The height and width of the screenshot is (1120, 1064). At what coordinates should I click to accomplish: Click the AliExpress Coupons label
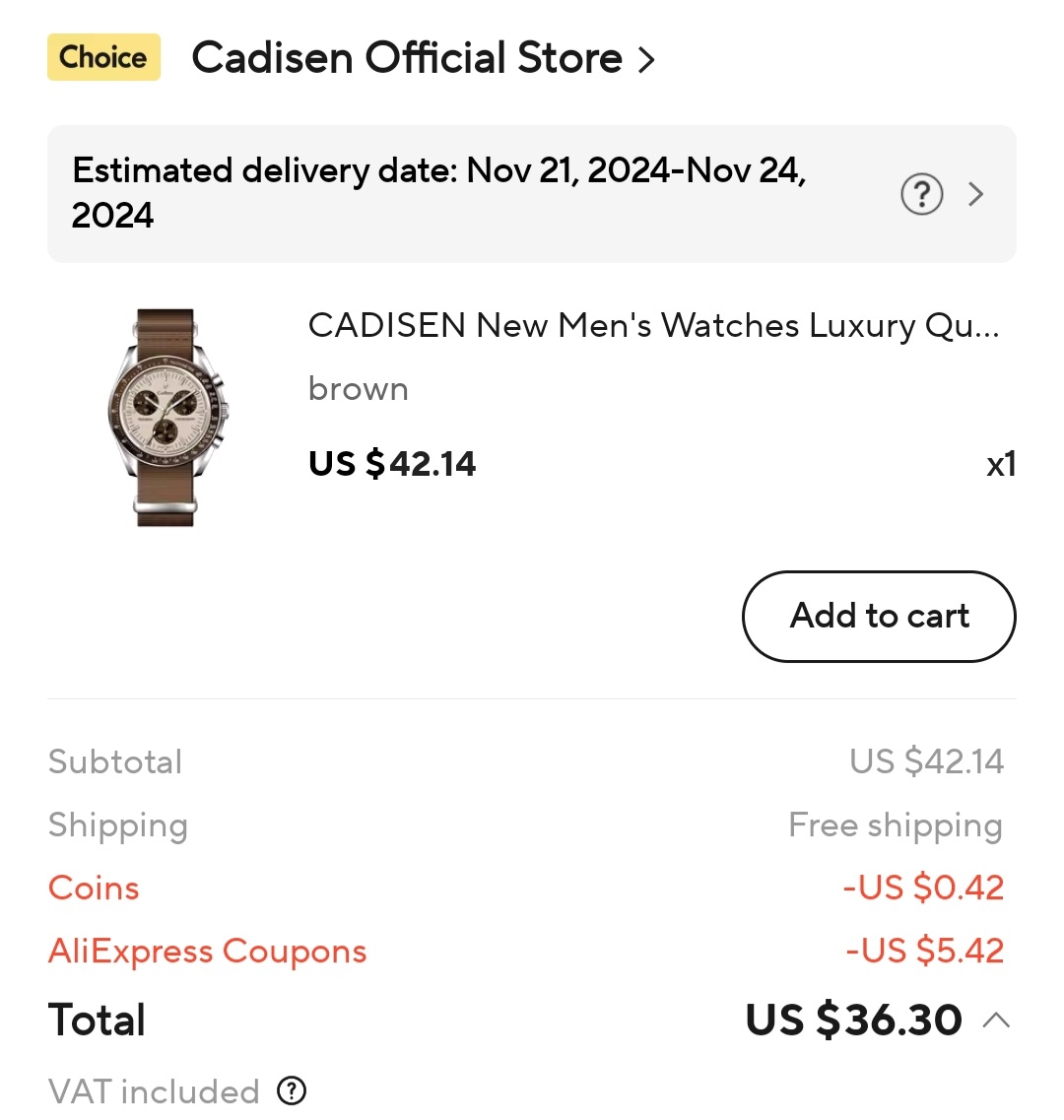tap(207, 951)
